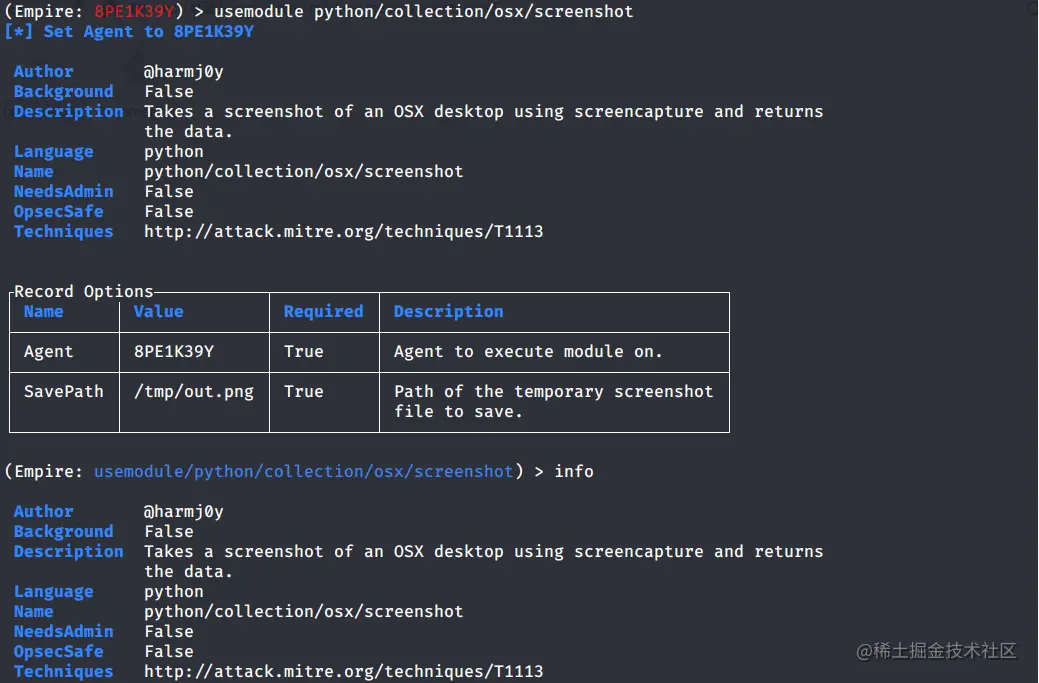Click '@harmj0y' in the first info block
This screenshot has height=683, width=1039.
tap(184, 72)
